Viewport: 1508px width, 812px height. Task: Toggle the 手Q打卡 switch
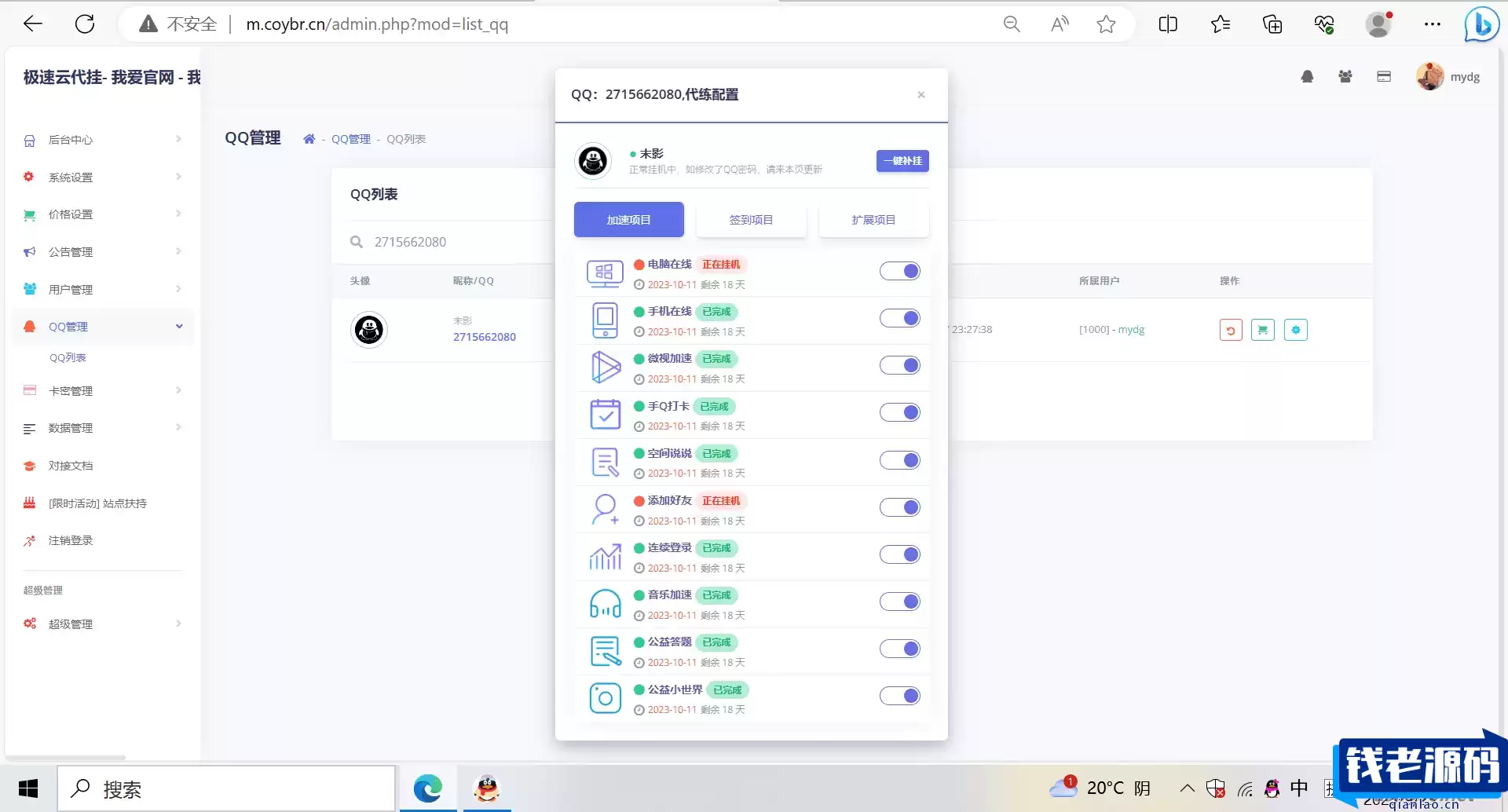tap(900, 413)
